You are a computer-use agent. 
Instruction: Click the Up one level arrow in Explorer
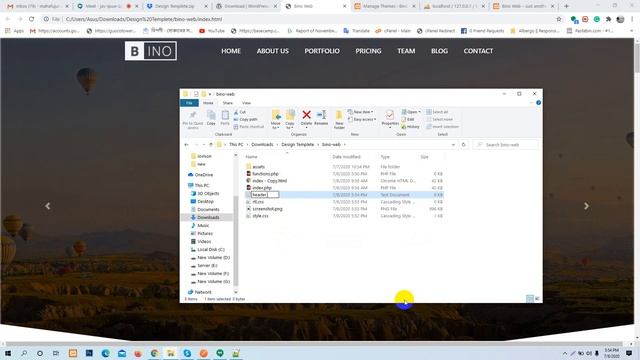(211, 144)
